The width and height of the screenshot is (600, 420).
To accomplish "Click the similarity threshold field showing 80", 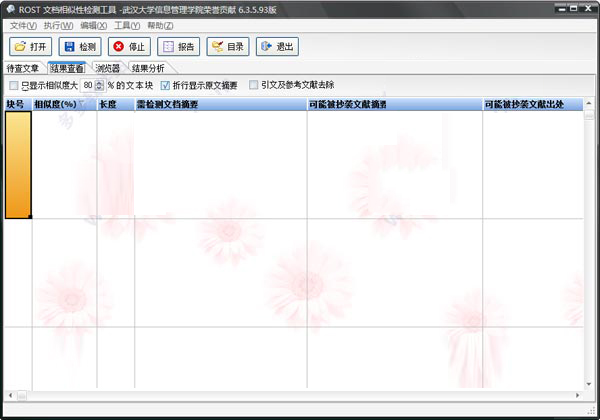I will click(x=88, y=85).
